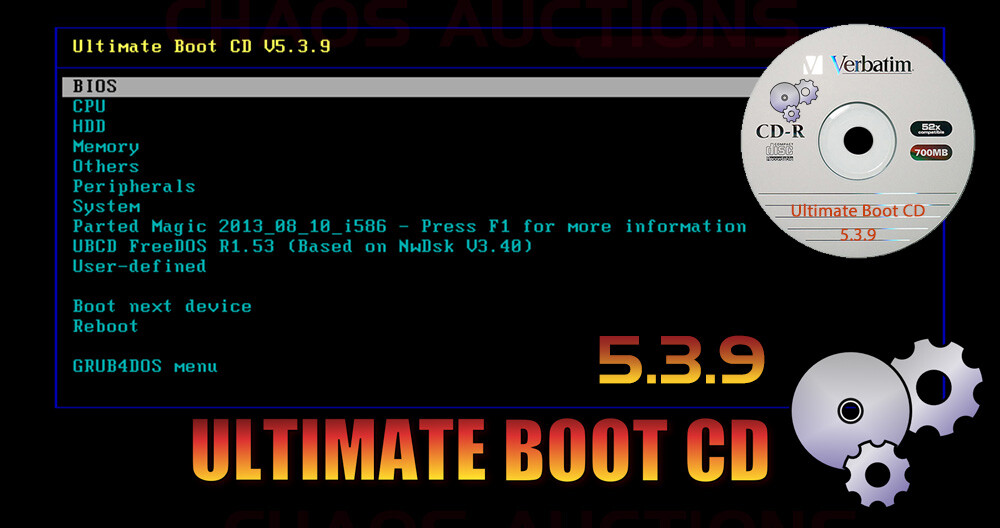Open the System menu entry
This screenshot has width=1000, height=528.
(x=107, y=207)
